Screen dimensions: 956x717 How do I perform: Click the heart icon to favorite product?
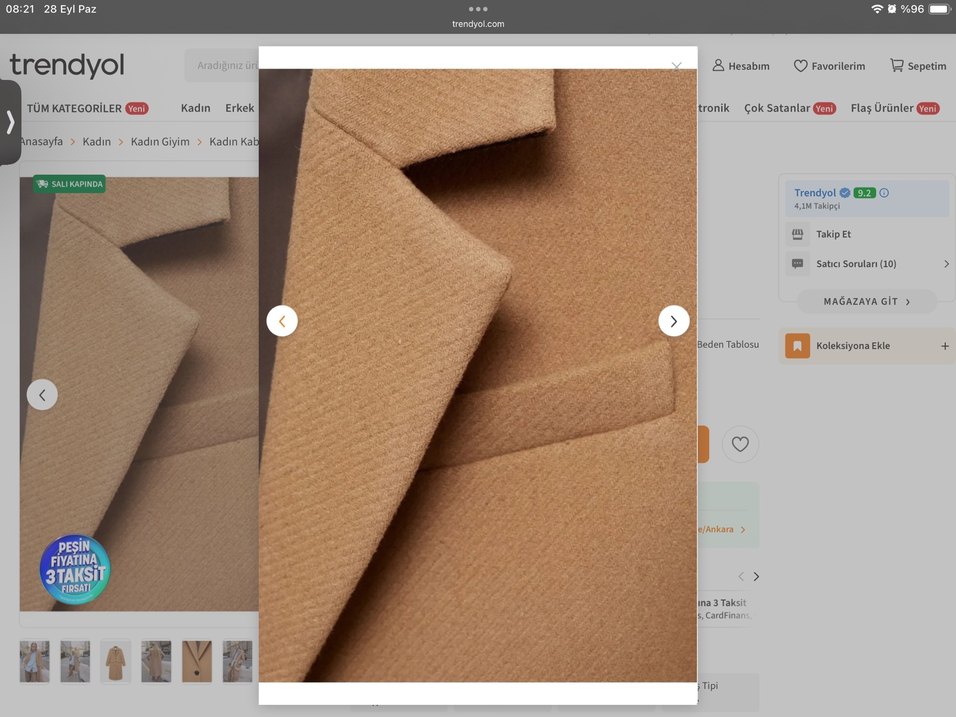pos(740,444)
